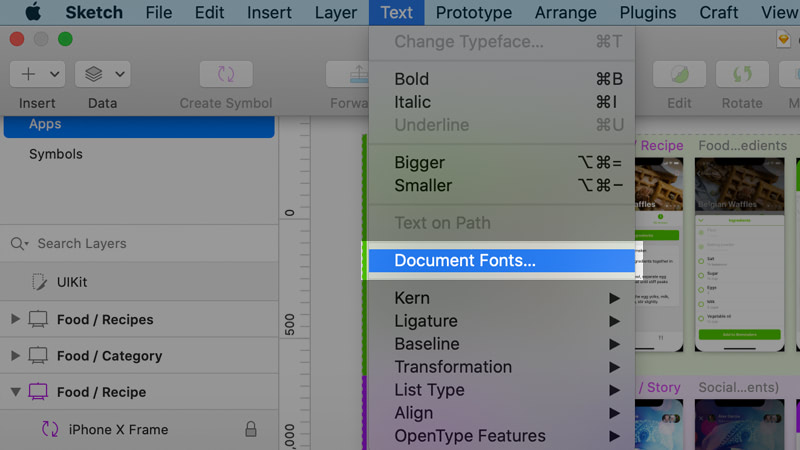The width and height of the screenshot is (800, 450).
Task: Open the Kern submenu
Action: tap(502, 298)
